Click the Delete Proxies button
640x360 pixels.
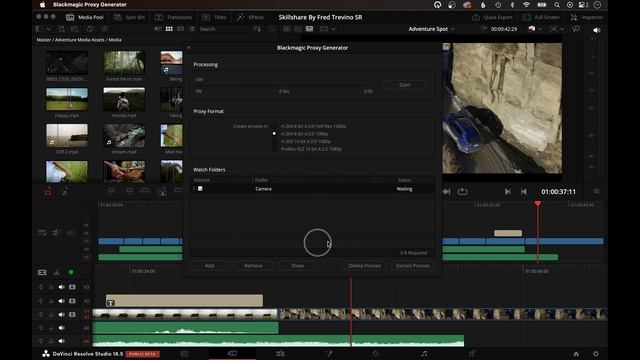pos(364,266)
